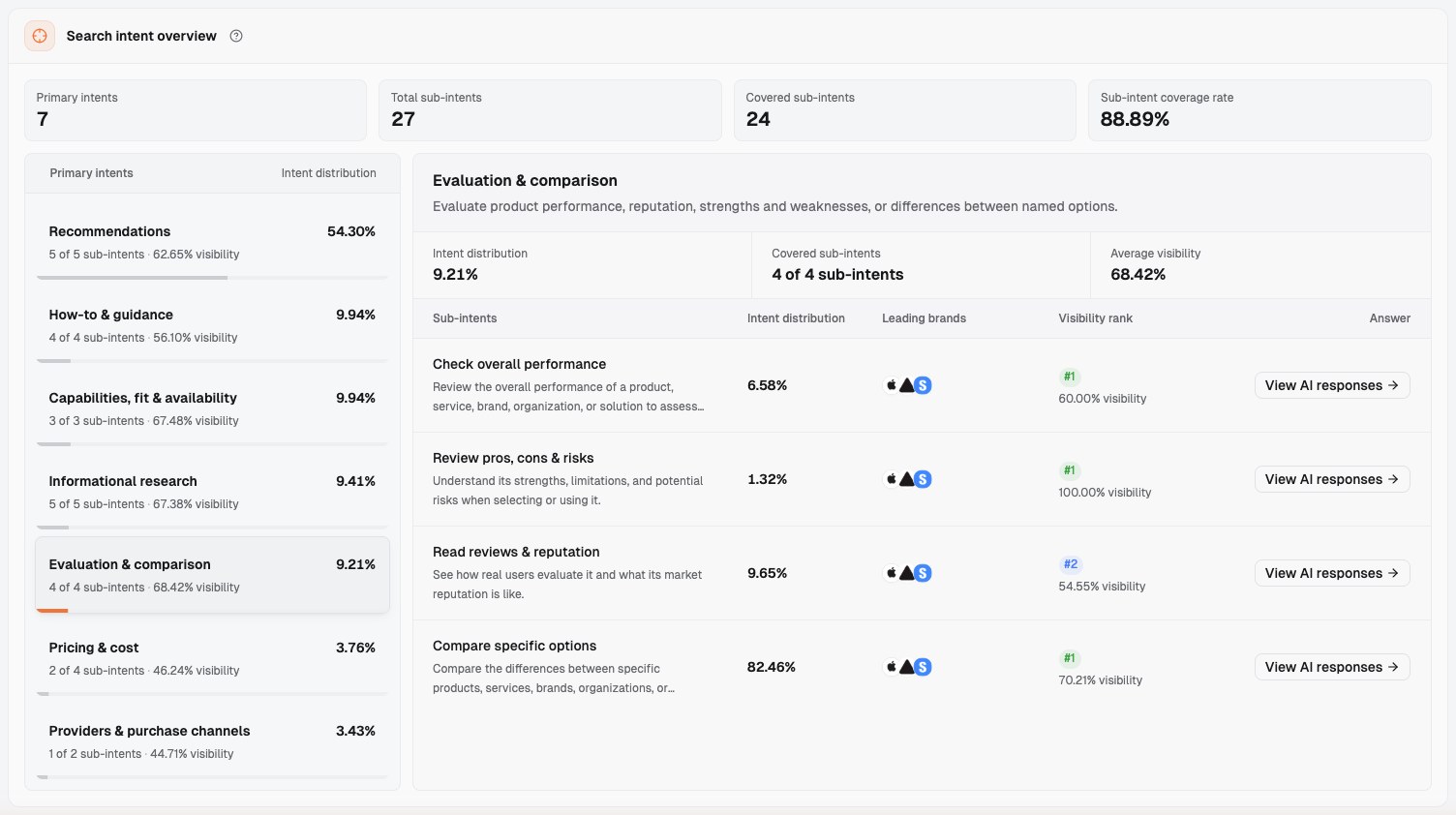The height and width of the screenshot is (815, 1456).
Task: Select Capabilities, fit & availability intent
Action: pyautogui.click(x=212, y=408)
